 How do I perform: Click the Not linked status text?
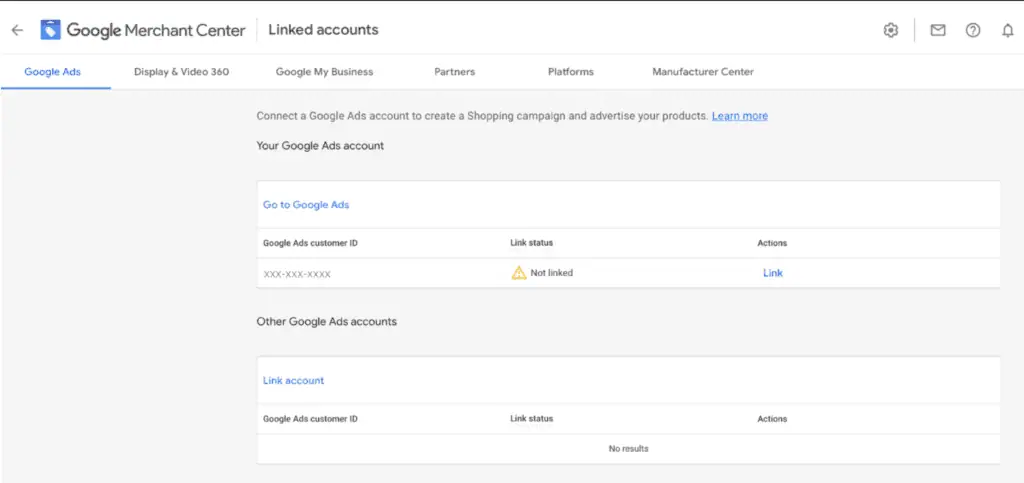[551, 273]
